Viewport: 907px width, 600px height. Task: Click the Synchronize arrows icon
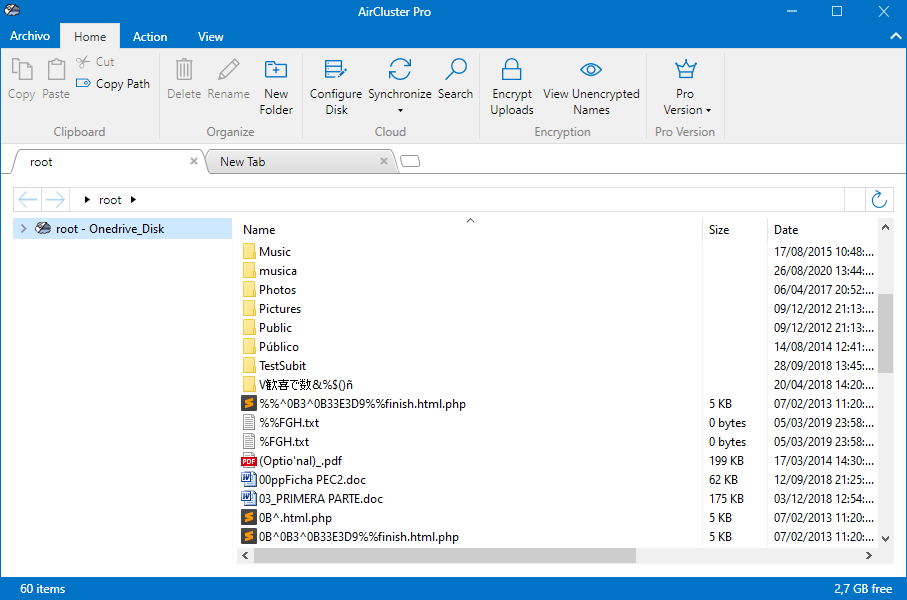pos(400,69)
